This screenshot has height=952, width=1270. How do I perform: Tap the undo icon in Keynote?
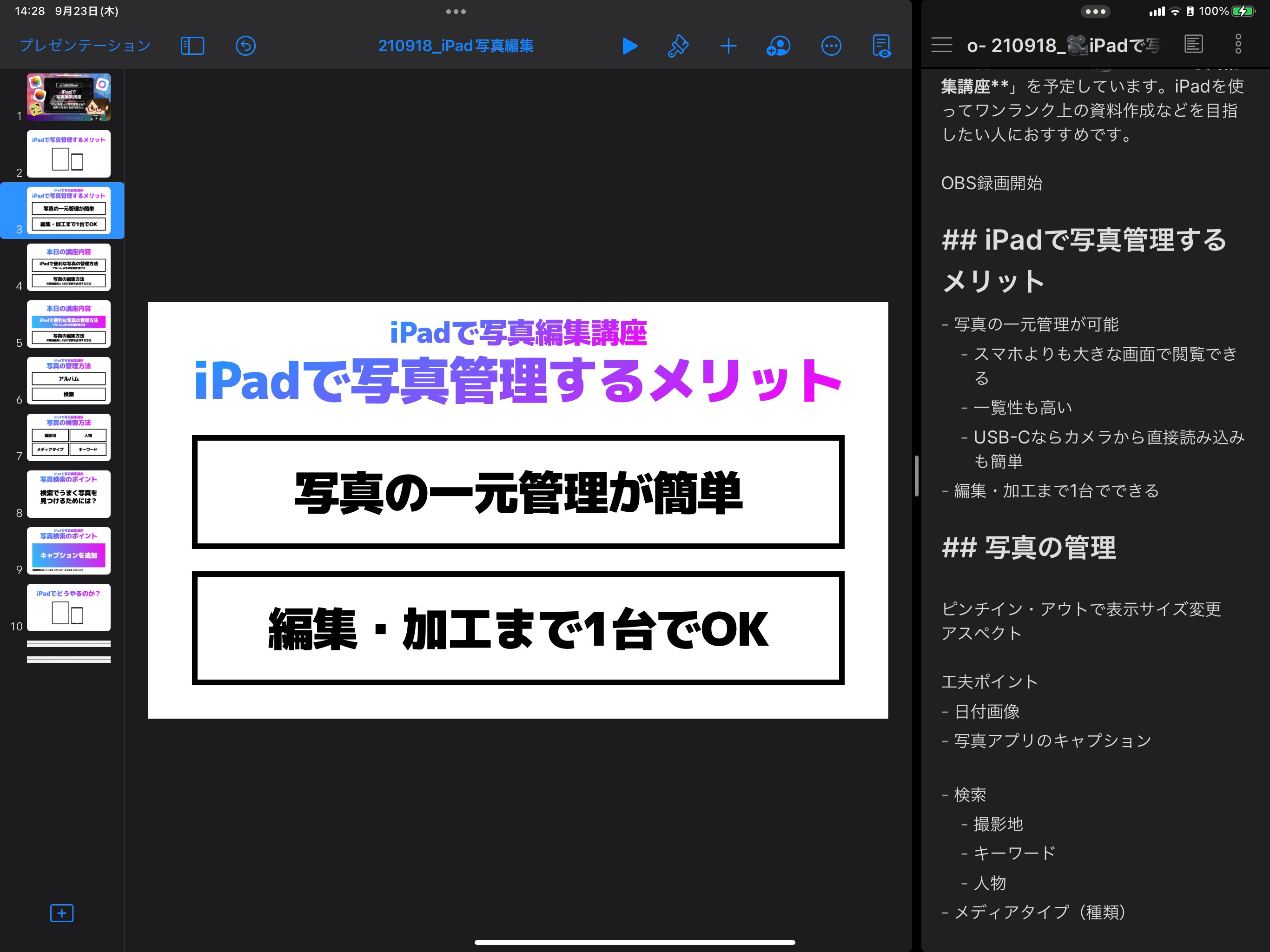[x=246, y=46]
